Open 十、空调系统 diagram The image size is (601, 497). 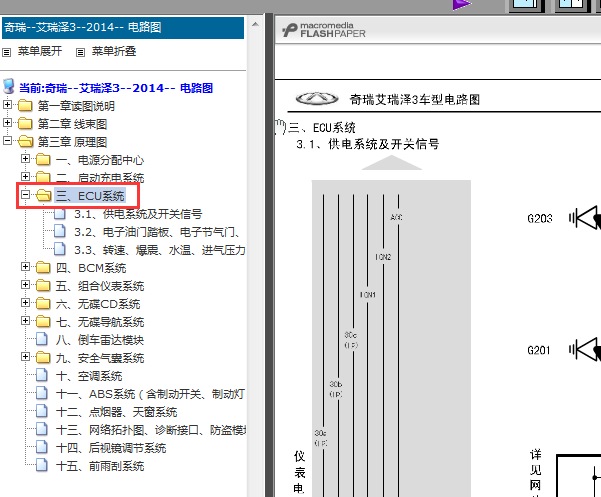point(89,376)
